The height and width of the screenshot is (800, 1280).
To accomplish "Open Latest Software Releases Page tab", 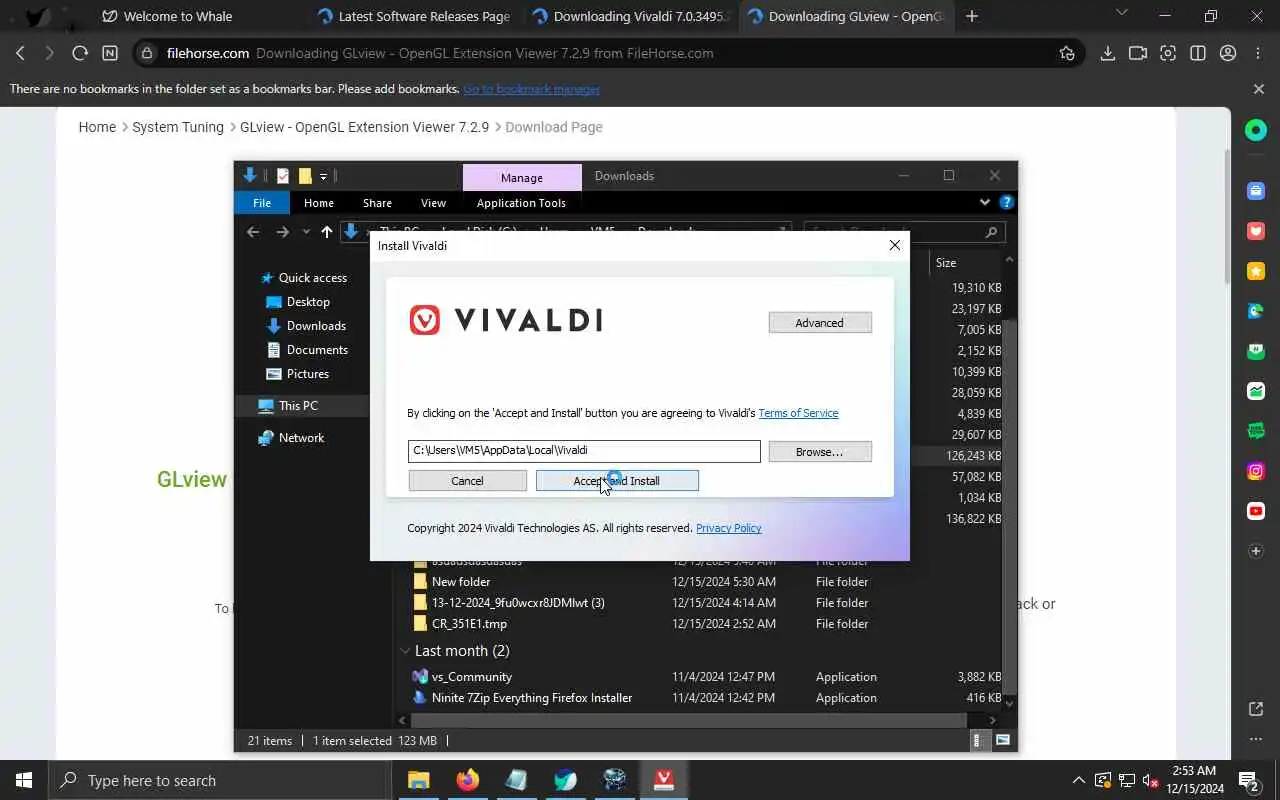I will (414, 16).
